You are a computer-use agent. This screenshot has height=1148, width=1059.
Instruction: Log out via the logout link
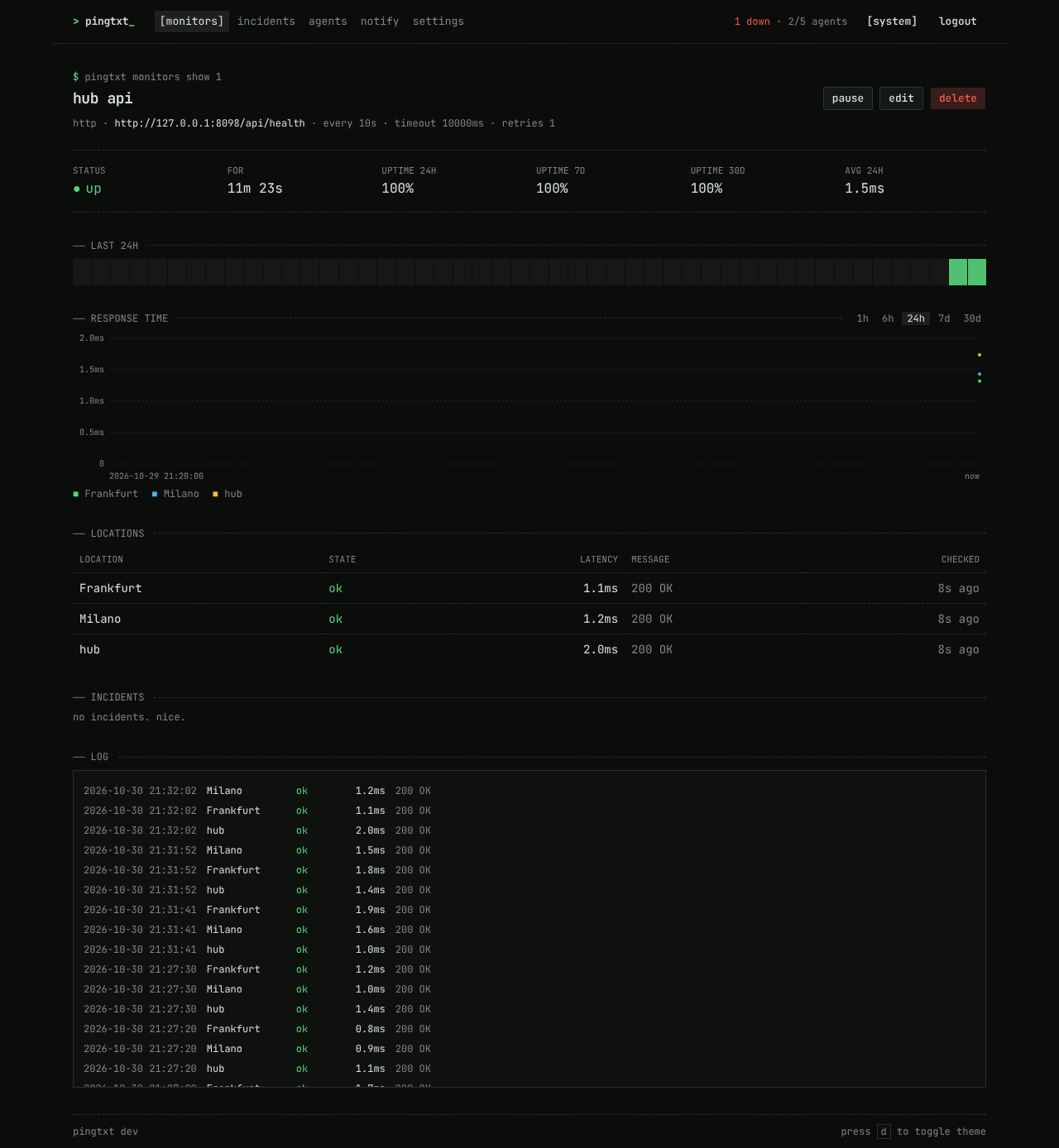tap(958, 22)
